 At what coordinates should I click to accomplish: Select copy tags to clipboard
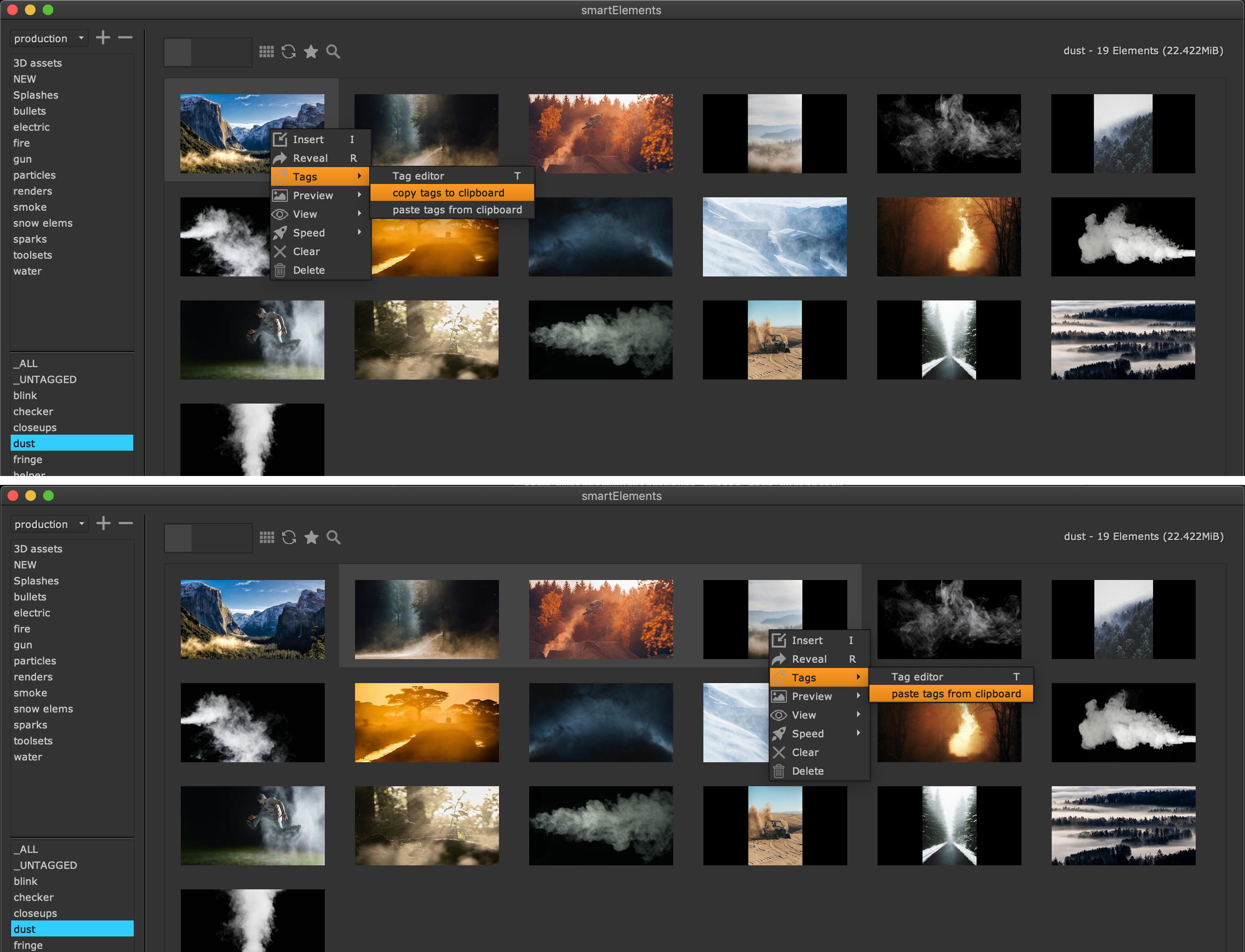(448, 193)
